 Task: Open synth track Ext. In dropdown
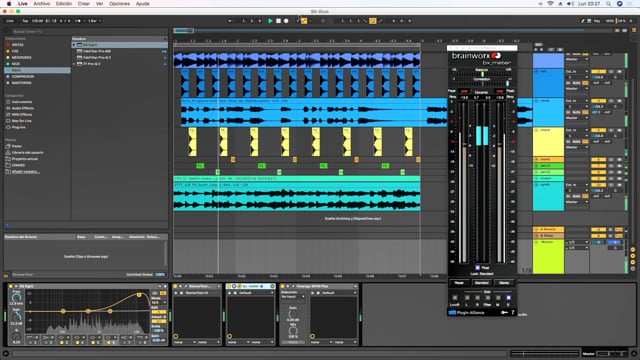click(576, 185)
